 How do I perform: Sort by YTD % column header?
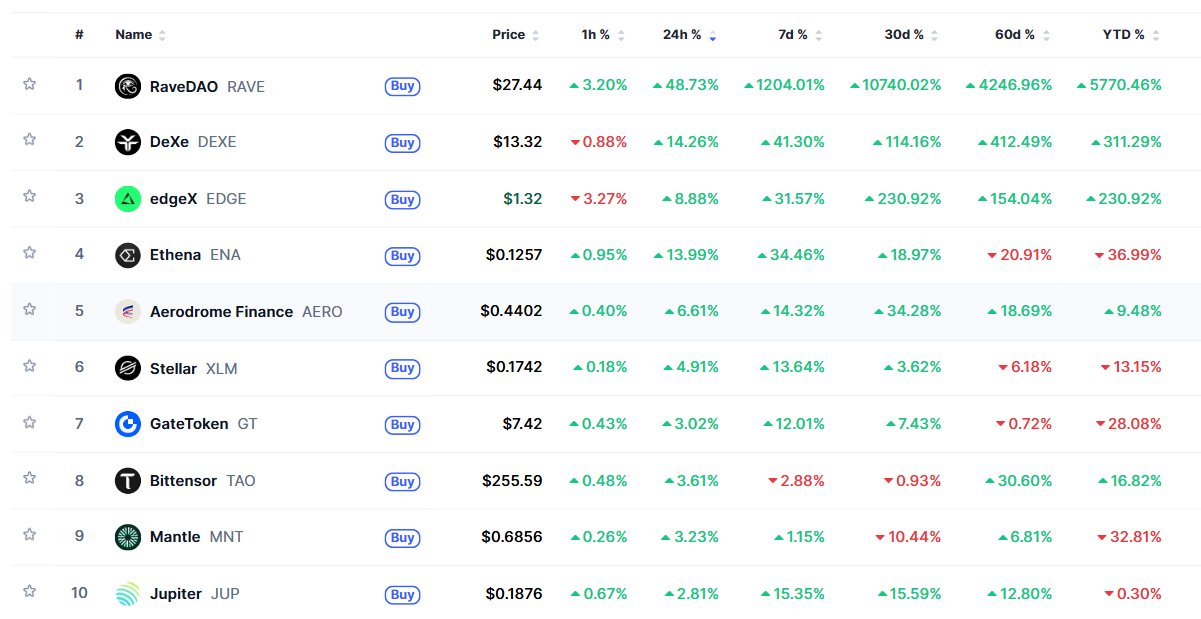(1123, 35)
